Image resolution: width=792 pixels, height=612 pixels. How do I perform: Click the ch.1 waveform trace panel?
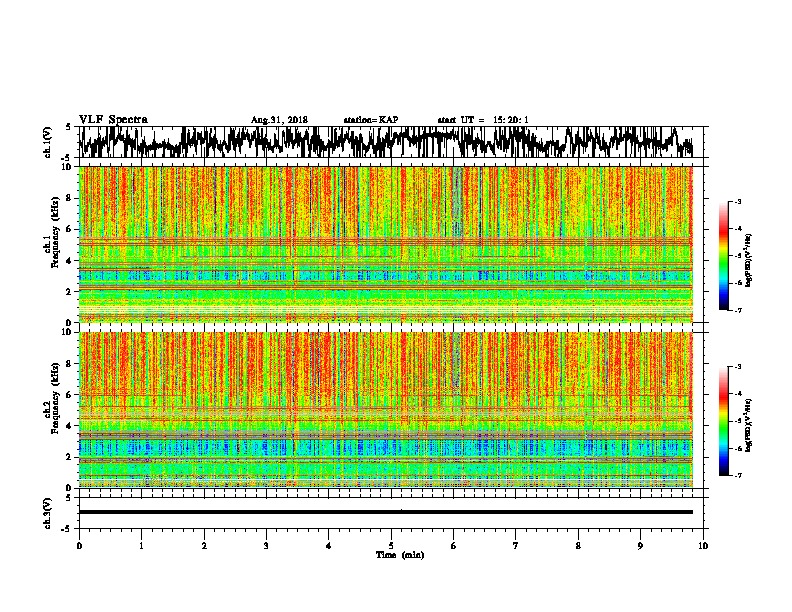click(x=390, y=142)
